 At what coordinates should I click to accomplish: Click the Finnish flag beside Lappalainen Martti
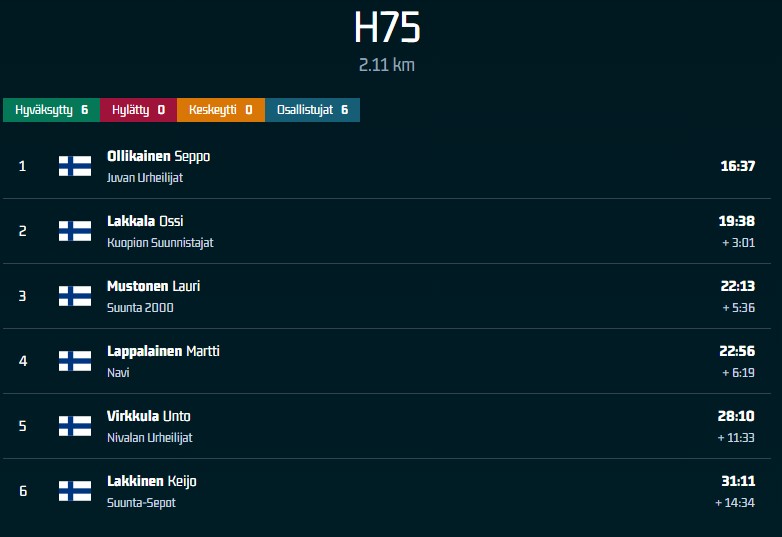click(75, 361)
